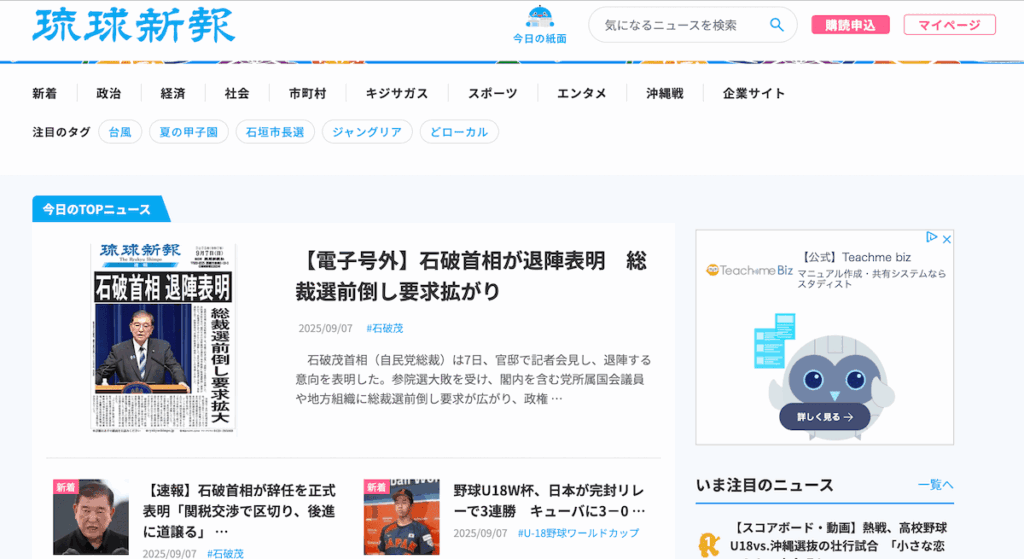Click the orange scoreboard news icon
The width and height of the screenshot is (1024, 559).
709,543
